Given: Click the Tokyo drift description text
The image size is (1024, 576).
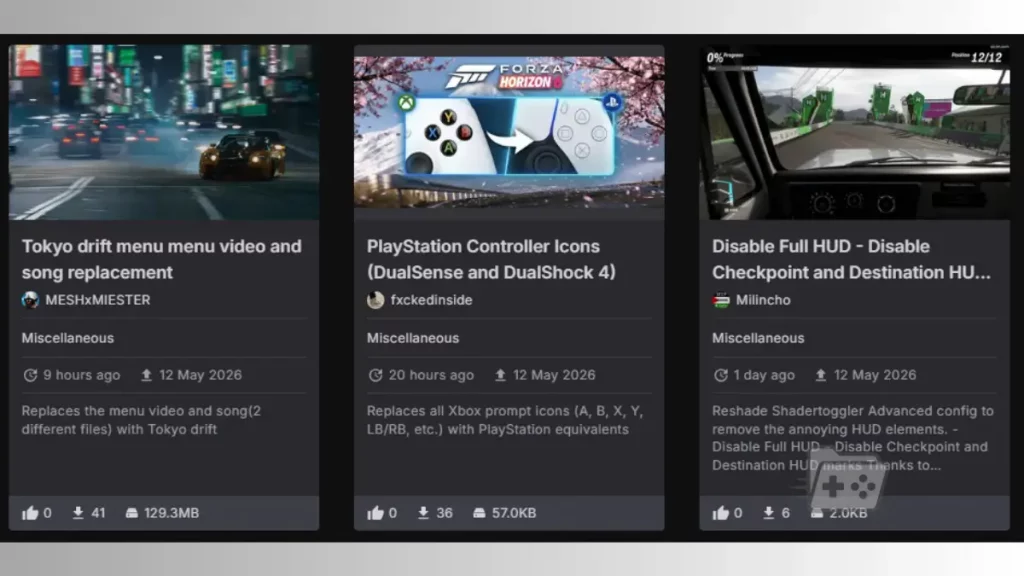Looking at the screenshot, I should [x=141, y=420].
